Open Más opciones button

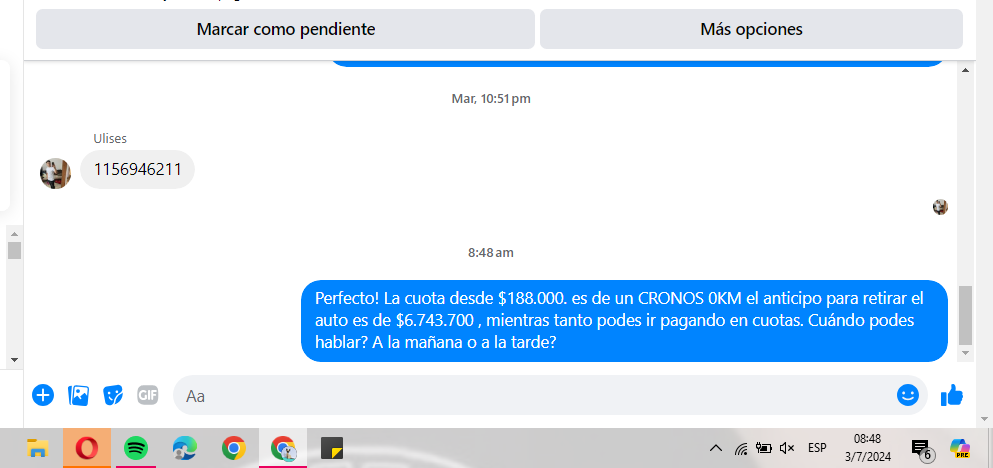point(751,29)
